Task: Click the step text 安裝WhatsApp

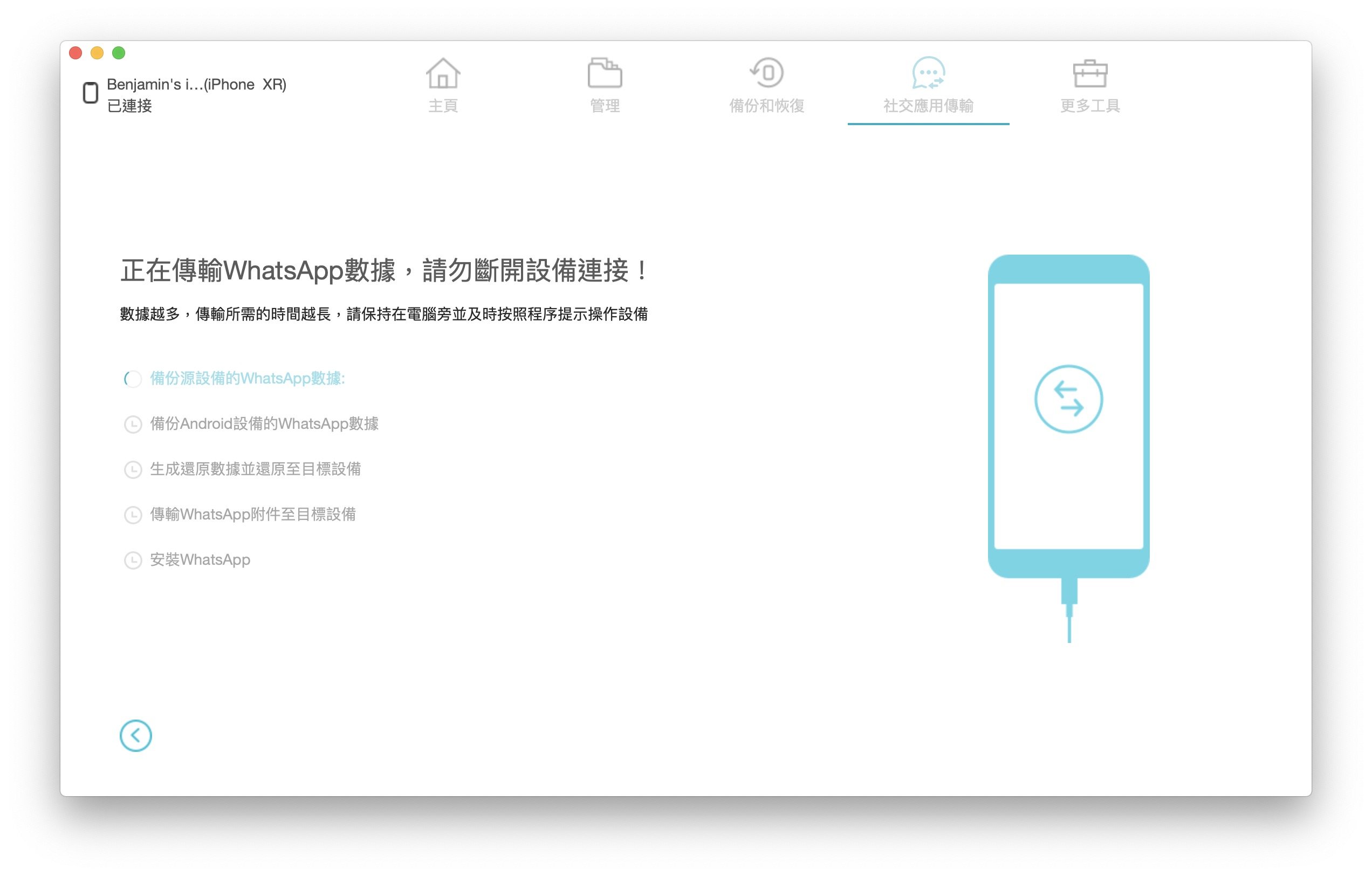Action: (x=200, y=560)
